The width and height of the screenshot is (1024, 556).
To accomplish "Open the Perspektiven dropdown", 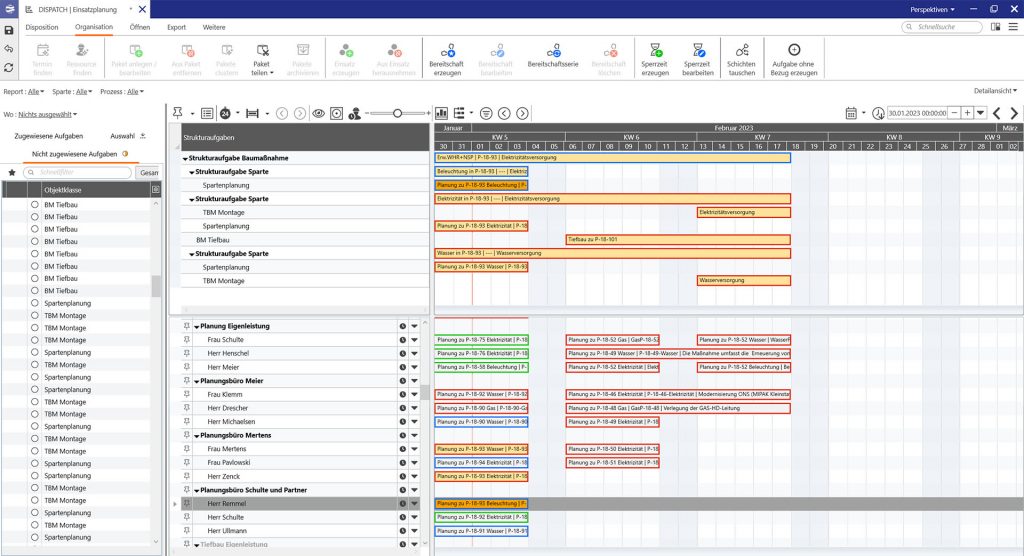I will 934,9.
